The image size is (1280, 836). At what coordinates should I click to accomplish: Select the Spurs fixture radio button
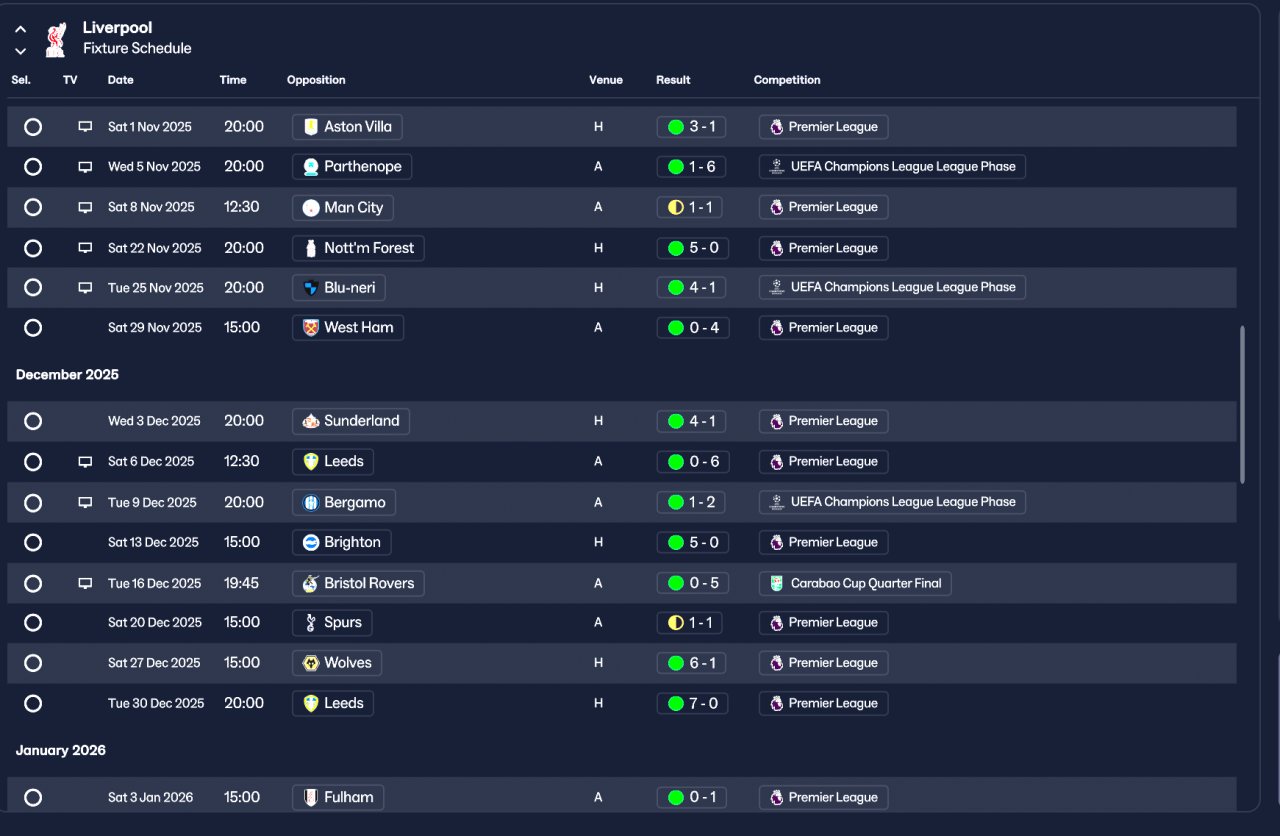33,623
